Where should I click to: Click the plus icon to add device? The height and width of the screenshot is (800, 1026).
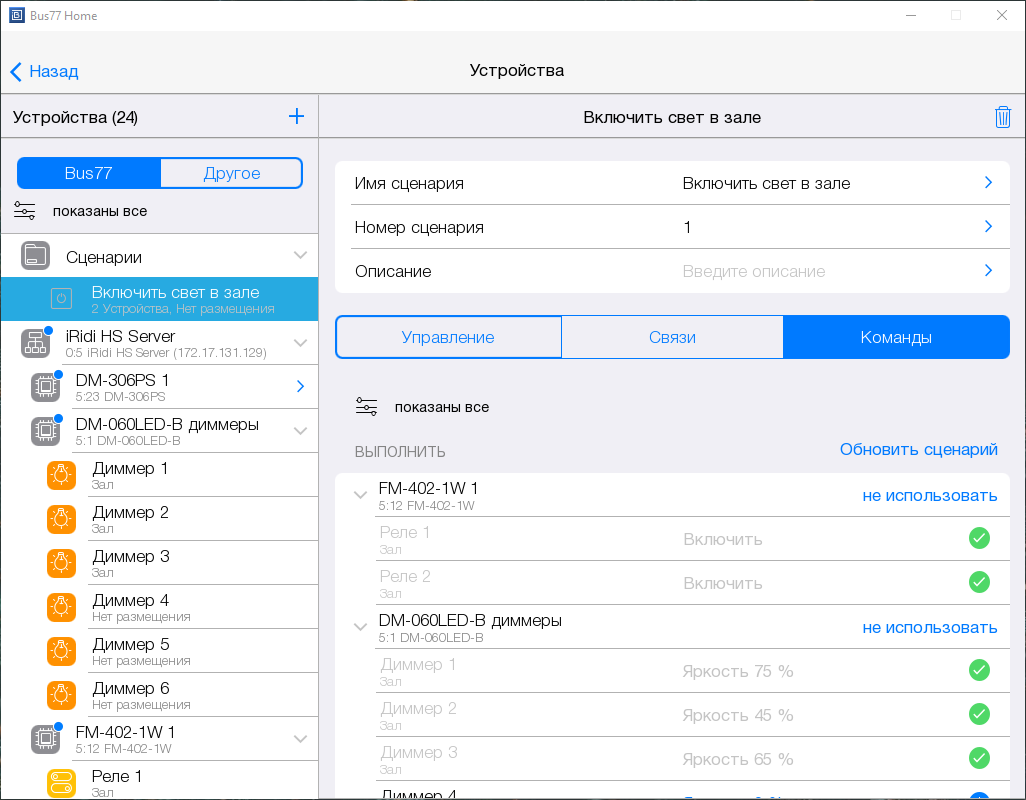[x=296, y=117]
